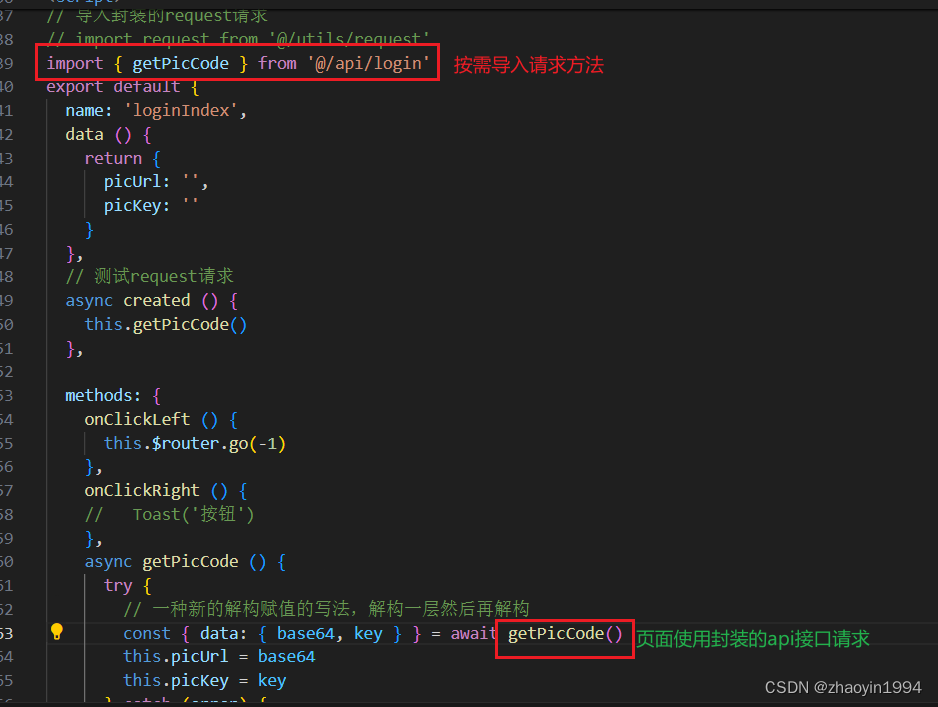Click the 'export default' statement
Viewport: 938px width, 707px height.
tap(114, 87)
